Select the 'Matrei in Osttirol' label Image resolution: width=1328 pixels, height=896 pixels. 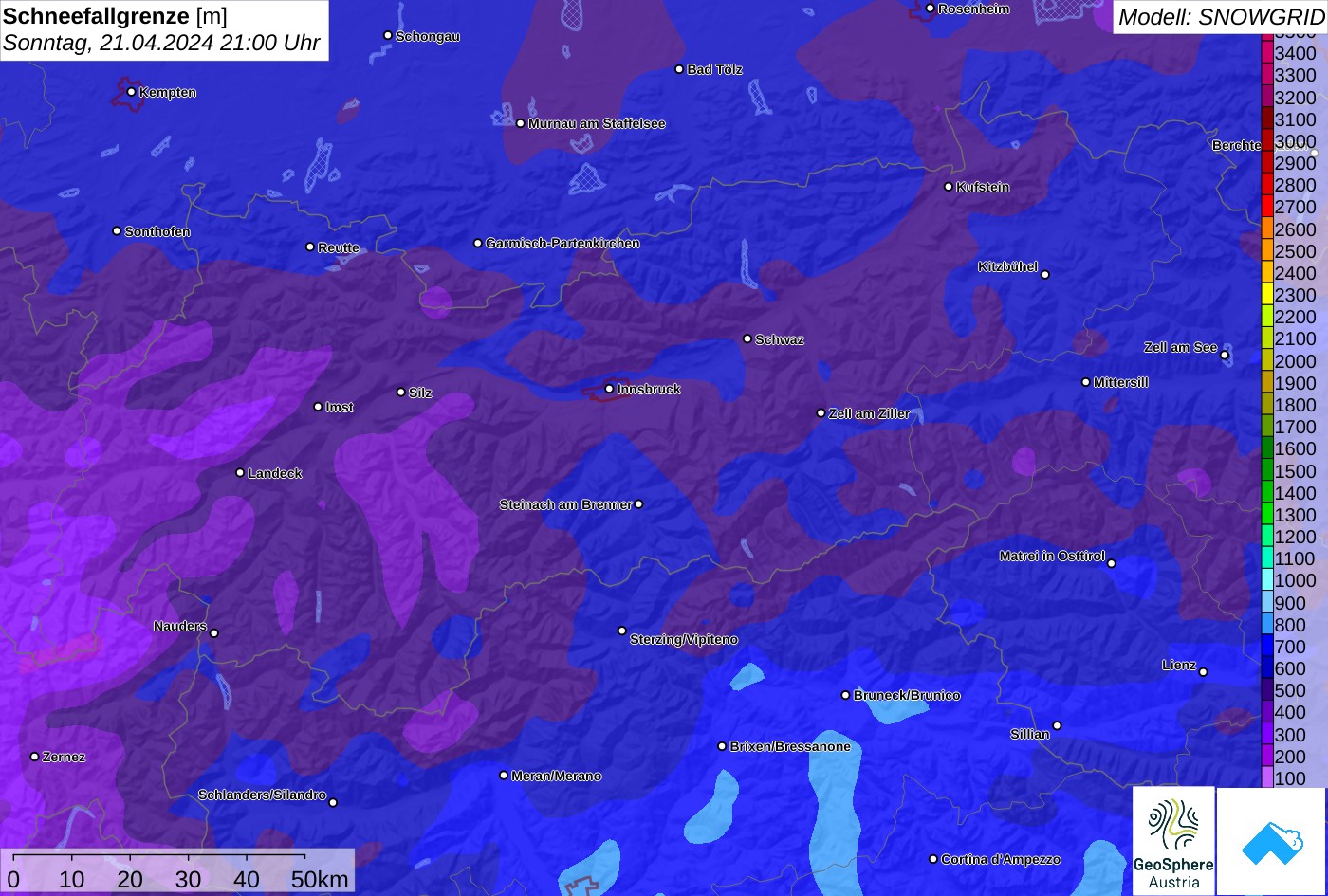coord(1052,557)
